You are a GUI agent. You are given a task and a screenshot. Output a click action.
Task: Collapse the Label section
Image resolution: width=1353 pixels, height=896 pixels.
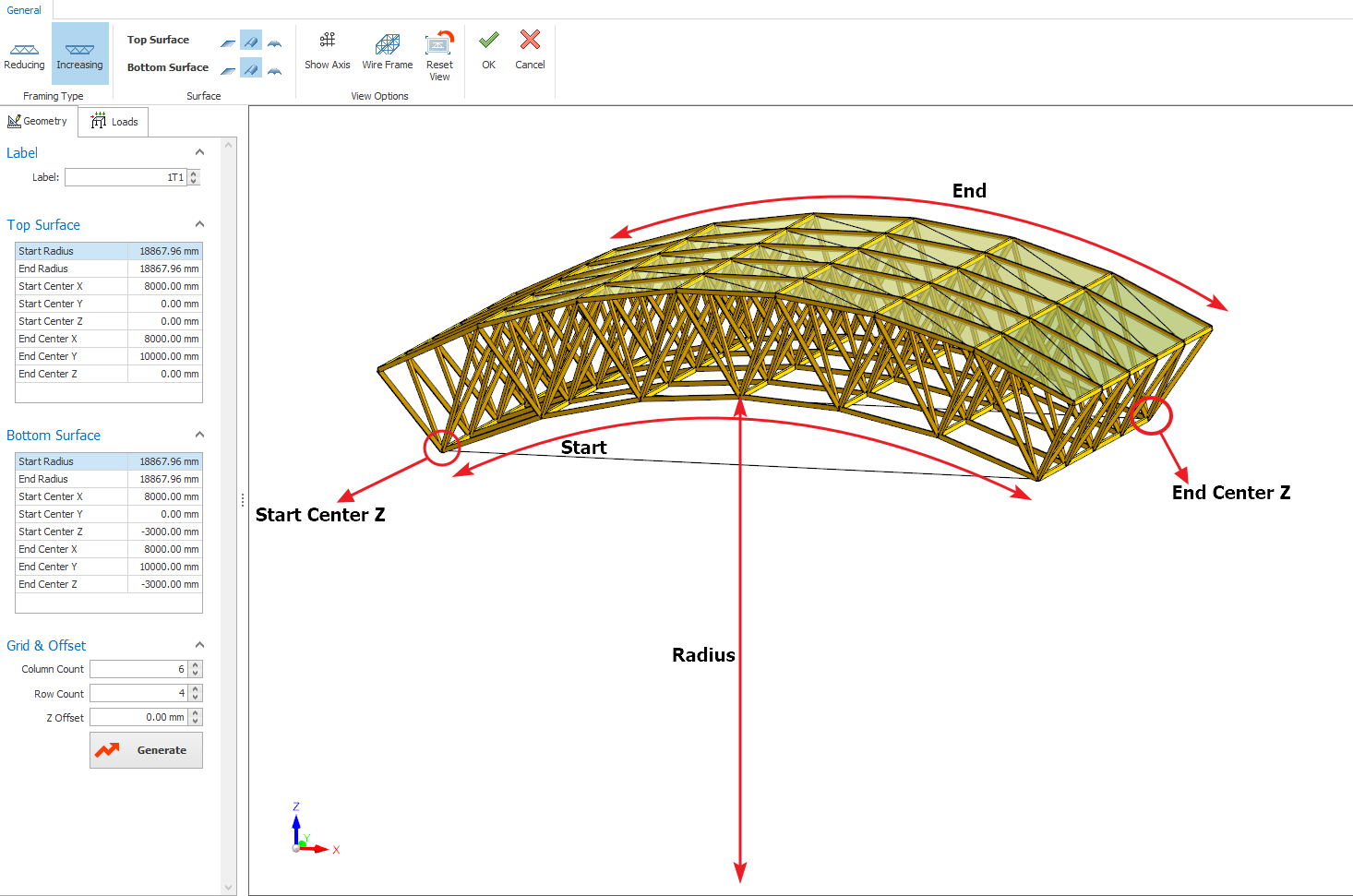coord(199,152)
